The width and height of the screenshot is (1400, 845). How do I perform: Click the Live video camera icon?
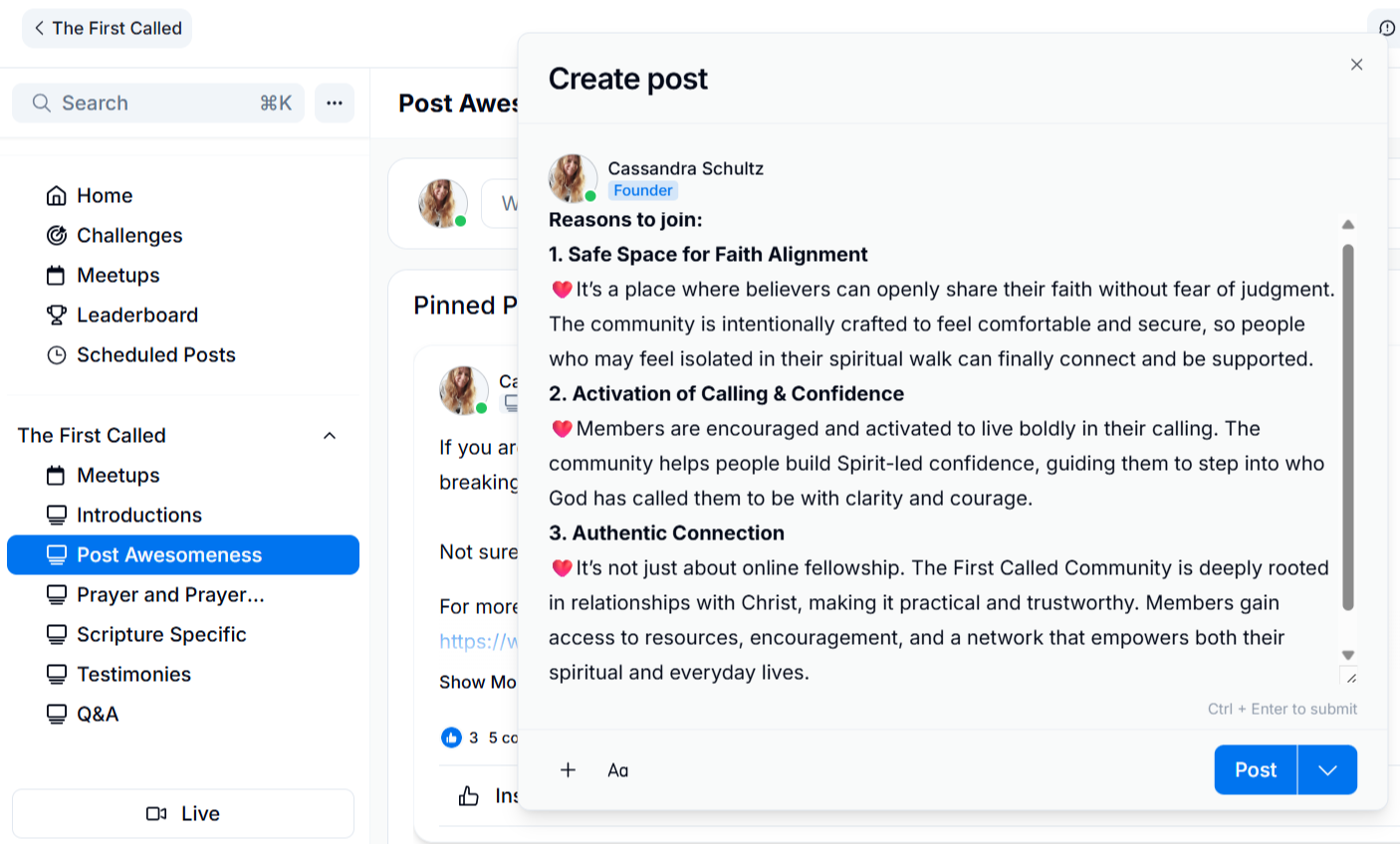click(x=156, y=813)
